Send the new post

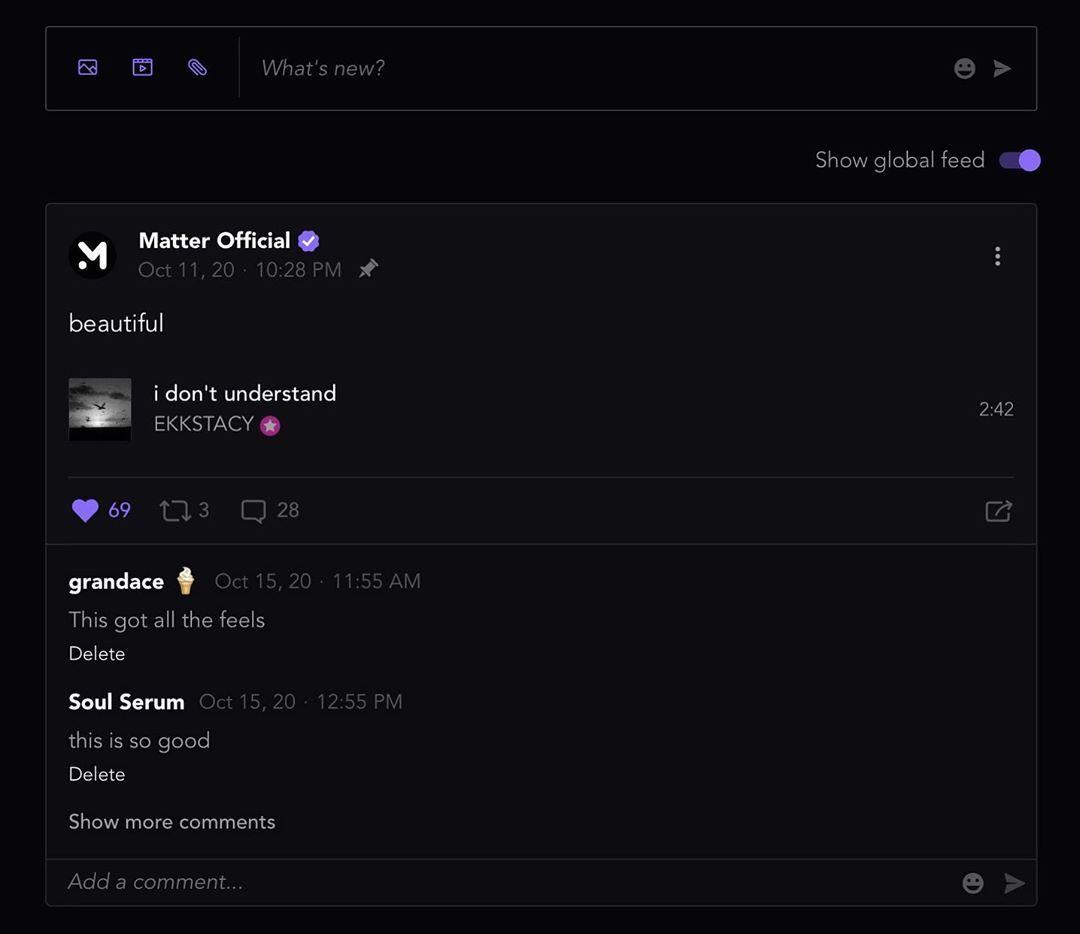point(1002,68)
